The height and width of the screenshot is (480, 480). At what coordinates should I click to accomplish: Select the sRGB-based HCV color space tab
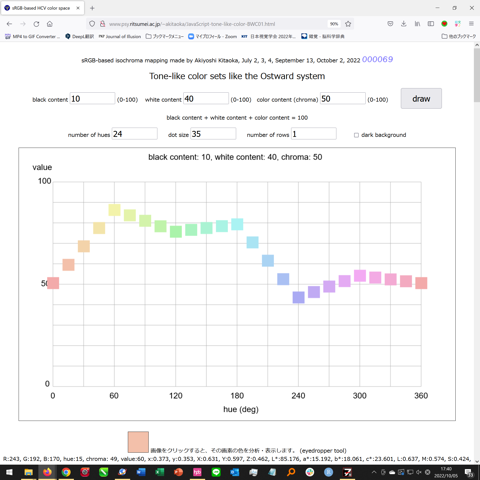[42, 8]
